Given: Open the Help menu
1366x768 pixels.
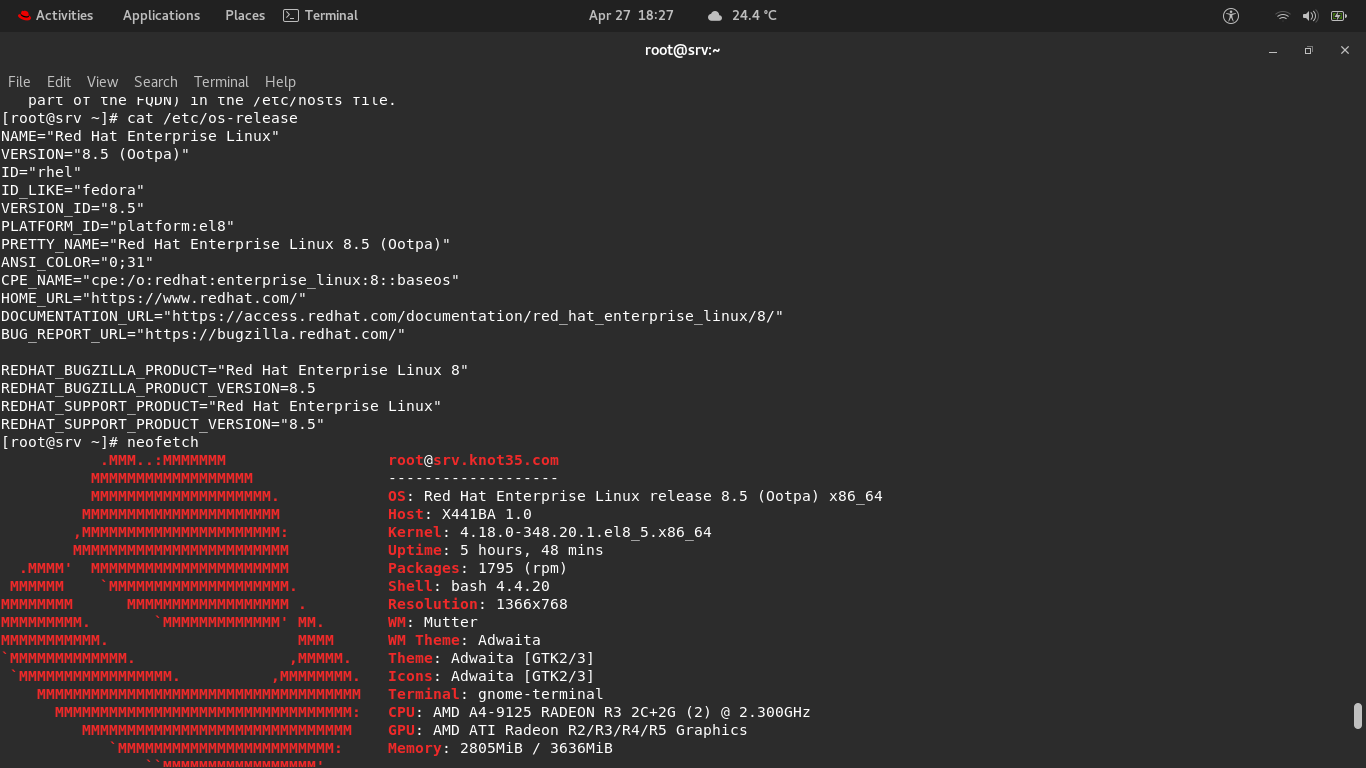Looking at the screenshot, I should 280,82.
